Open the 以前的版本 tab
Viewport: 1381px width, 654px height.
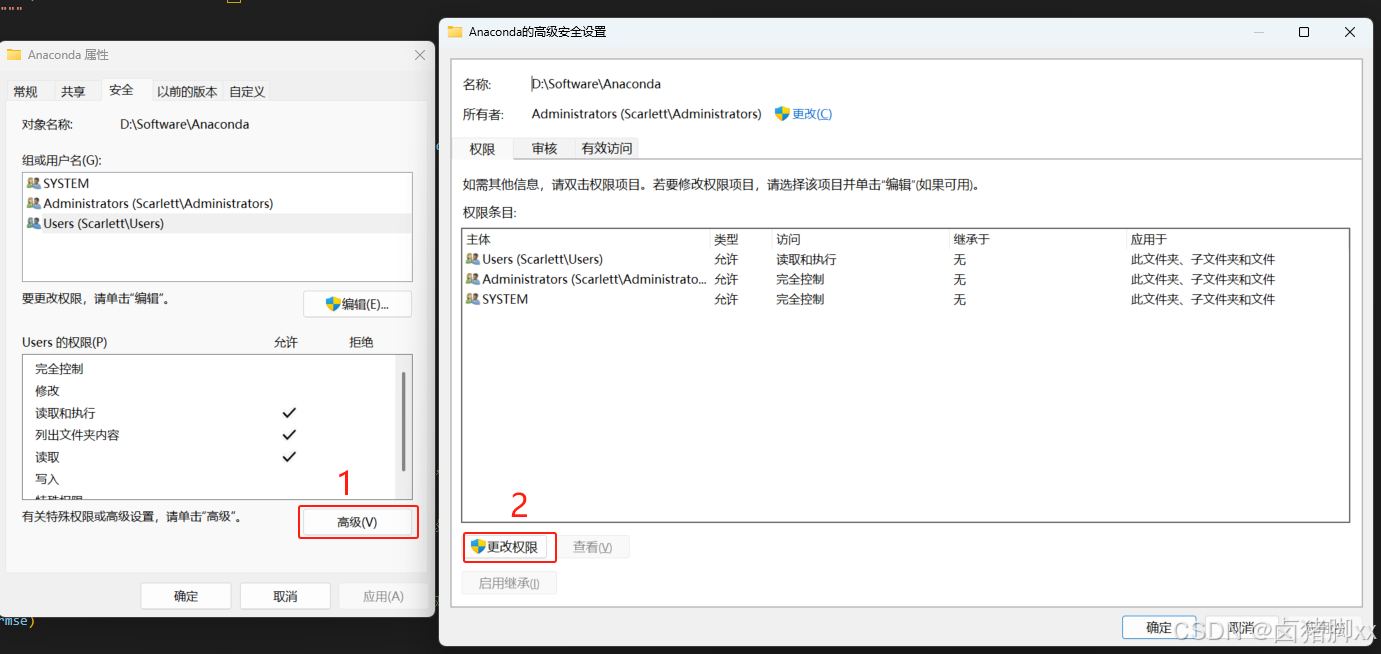tap(187, 90)
